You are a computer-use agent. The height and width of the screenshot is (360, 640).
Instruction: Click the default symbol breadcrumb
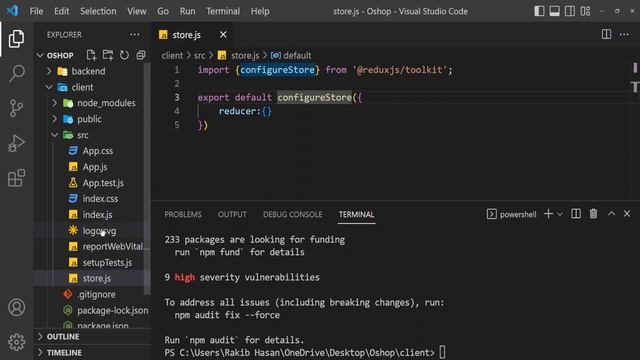[x=297, y=55]
